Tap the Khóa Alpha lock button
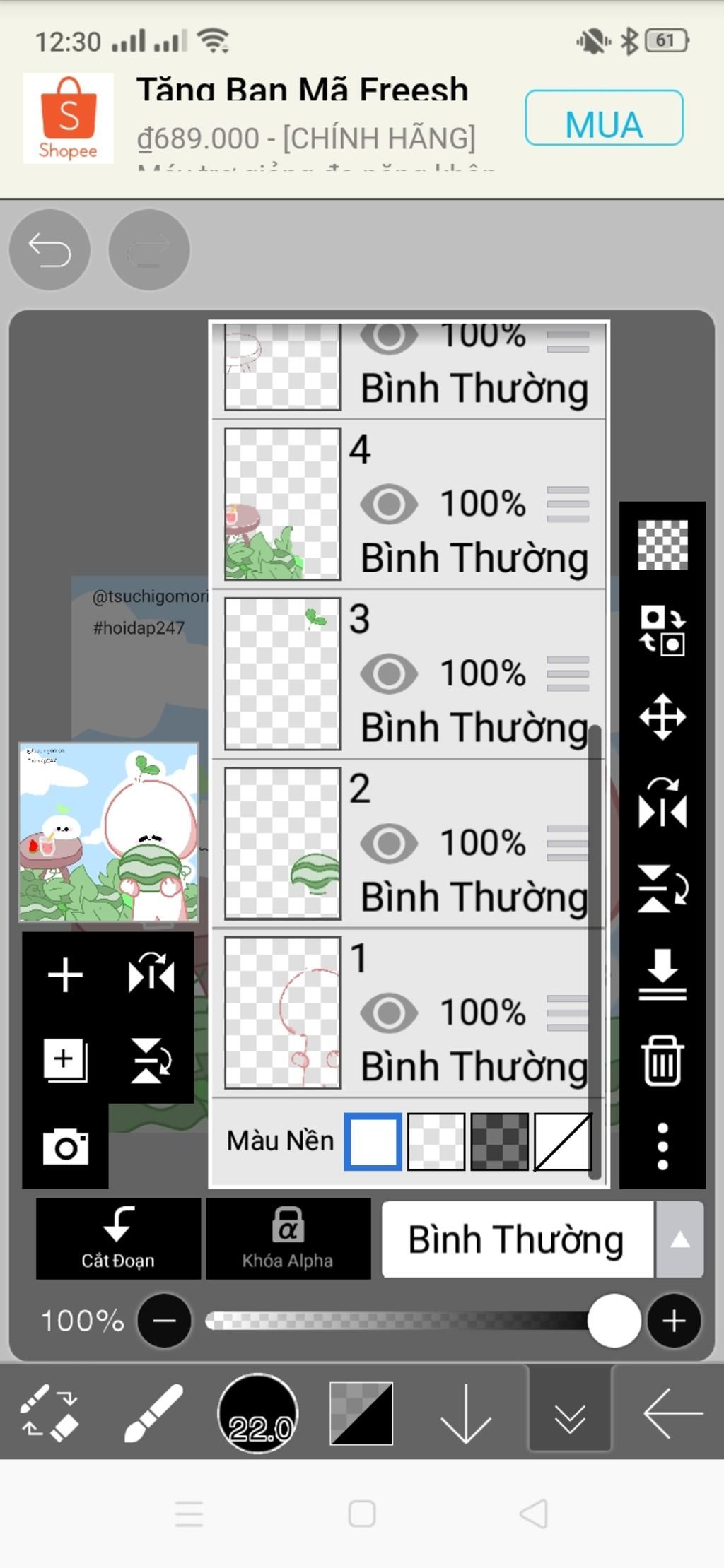Image resolution: width=724 pixels, height=1568 pixels. point(288,1239)
